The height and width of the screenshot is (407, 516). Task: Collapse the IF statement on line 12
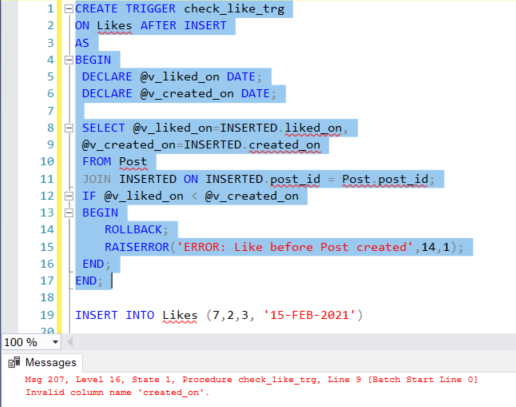click(69, 196)
